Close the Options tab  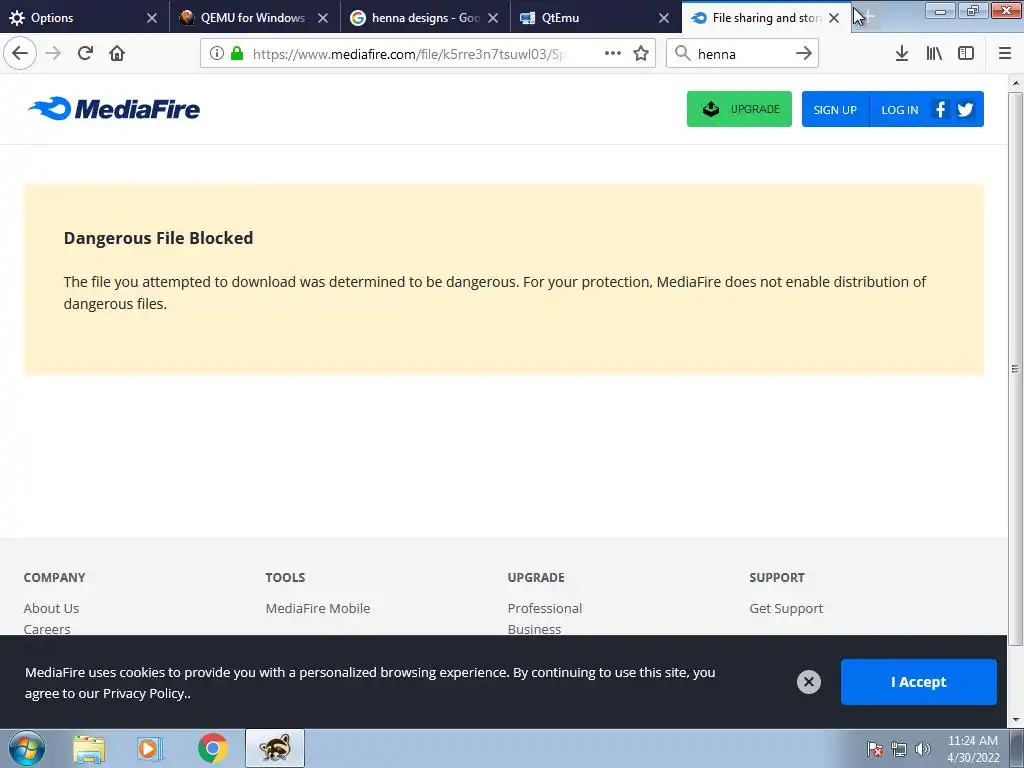click(152, 18)
